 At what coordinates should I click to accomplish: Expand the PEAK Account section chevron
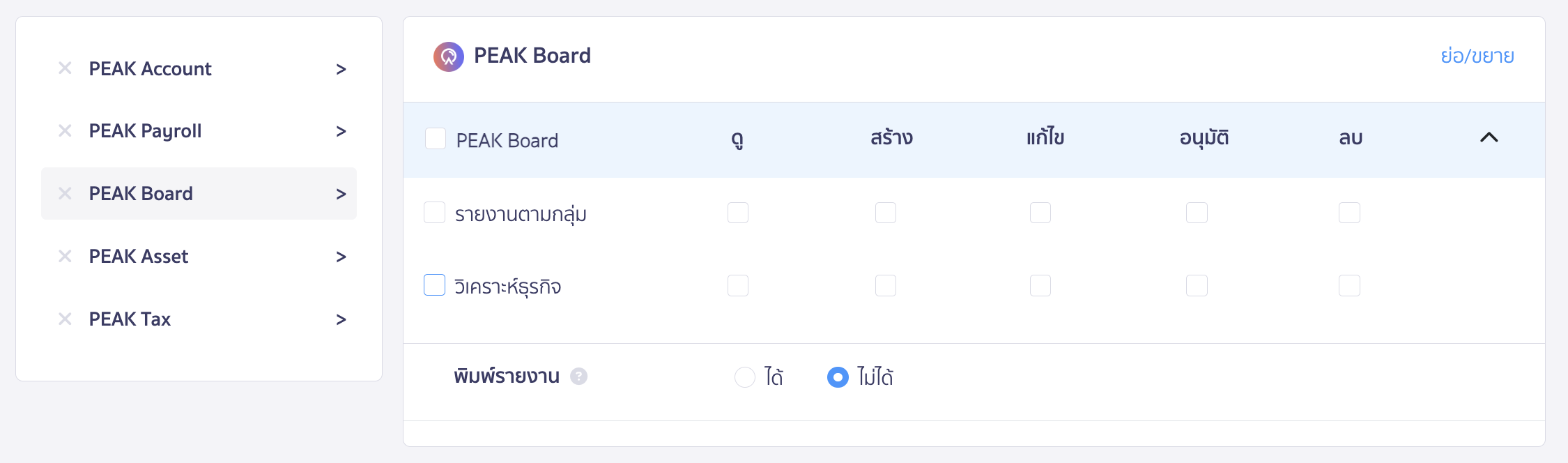tap(341, 68)
